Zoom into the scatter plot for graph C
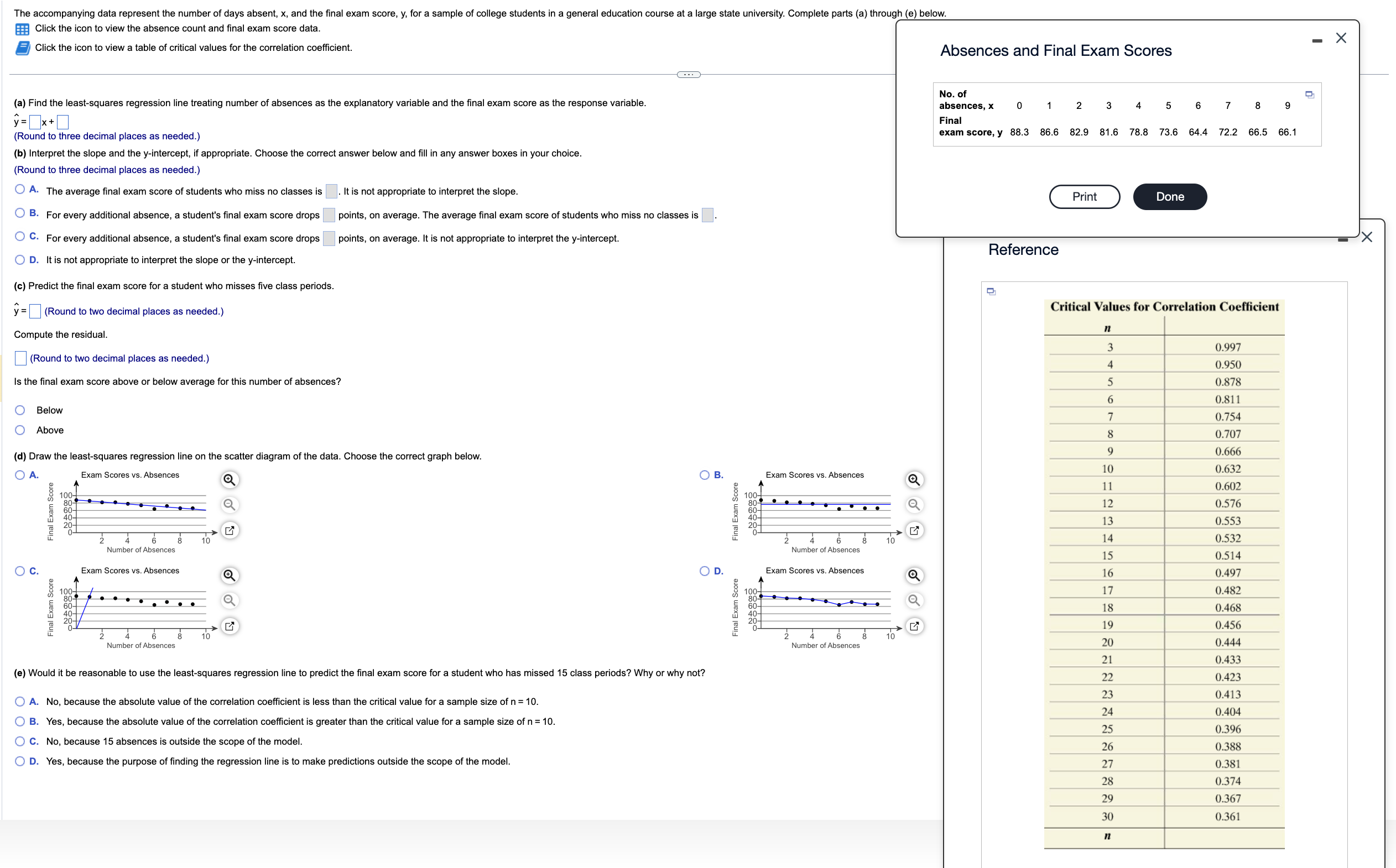 (230, 575)
